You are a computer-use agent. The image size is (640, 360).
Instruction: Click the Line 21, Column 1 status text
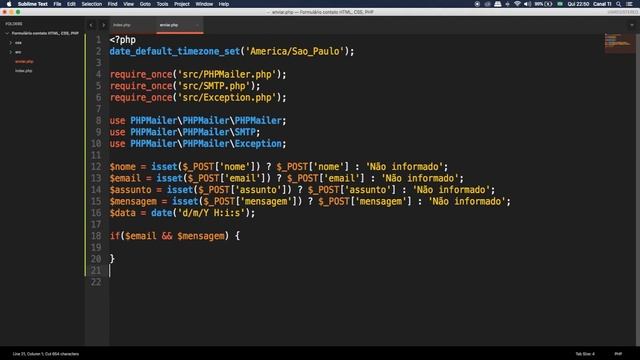(x=45, y=354)
